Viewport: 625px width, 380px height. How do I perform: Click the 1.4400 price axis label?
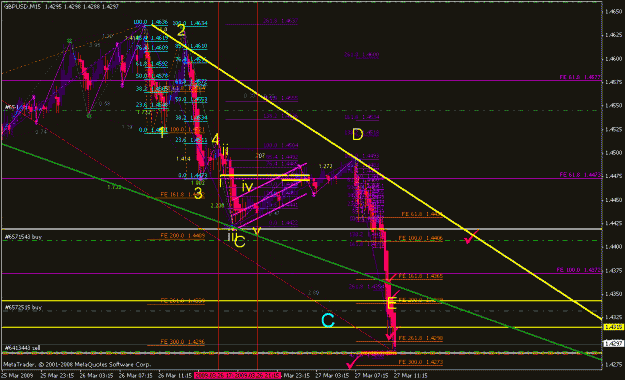613,247
